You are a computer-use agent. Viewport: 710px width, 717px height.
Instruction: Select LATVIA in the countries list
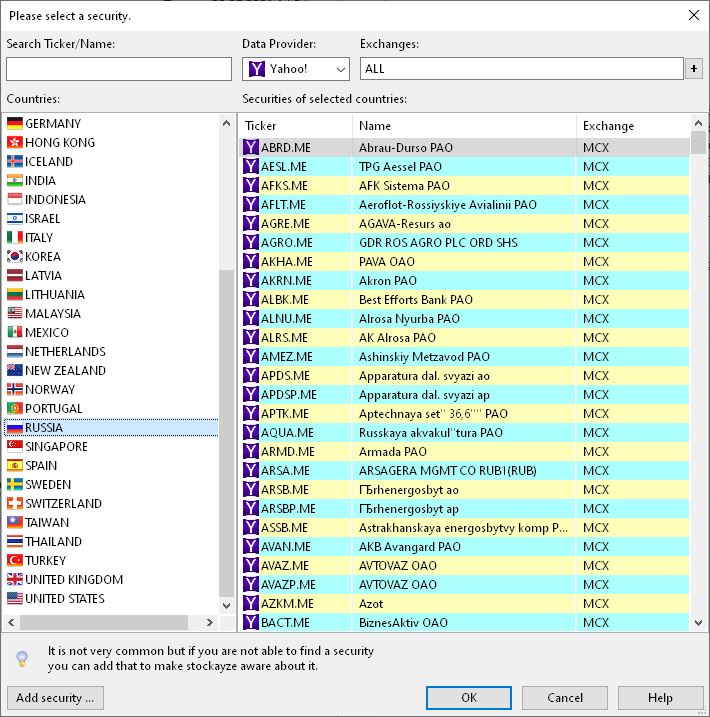click(112, 275)
